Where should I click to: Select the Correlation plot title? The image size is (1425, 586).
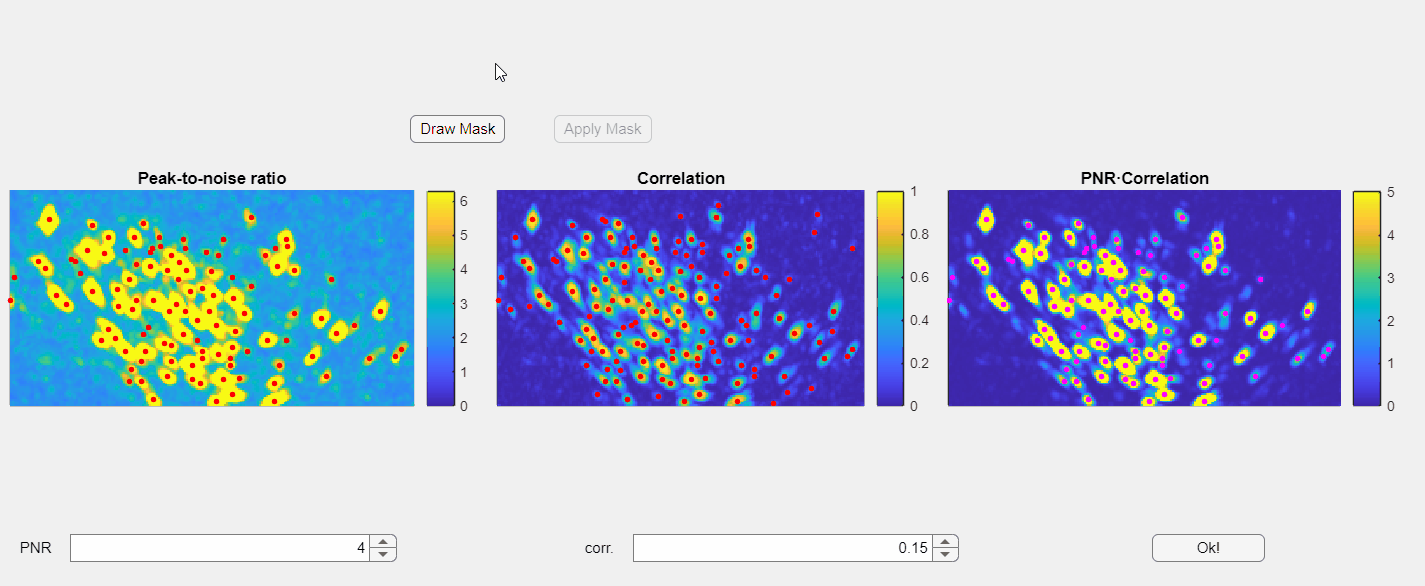[x=681, y=179]
